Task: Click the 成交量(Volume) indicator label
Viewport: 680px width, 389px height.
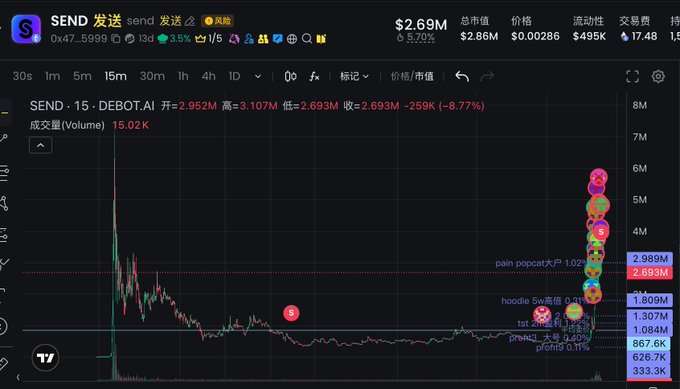Action: click(67, 125)
